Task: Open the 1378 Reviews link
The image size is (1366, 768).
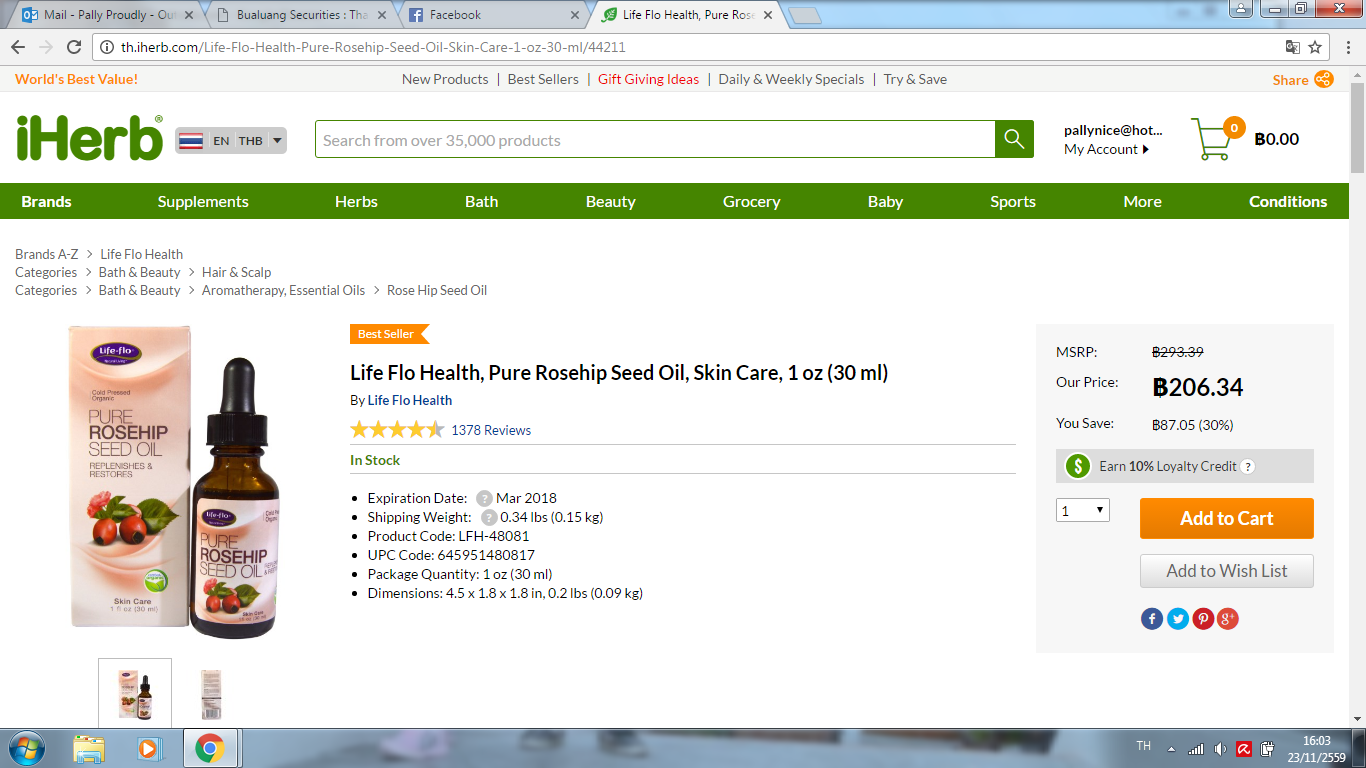Action: (x=491, y=430)
